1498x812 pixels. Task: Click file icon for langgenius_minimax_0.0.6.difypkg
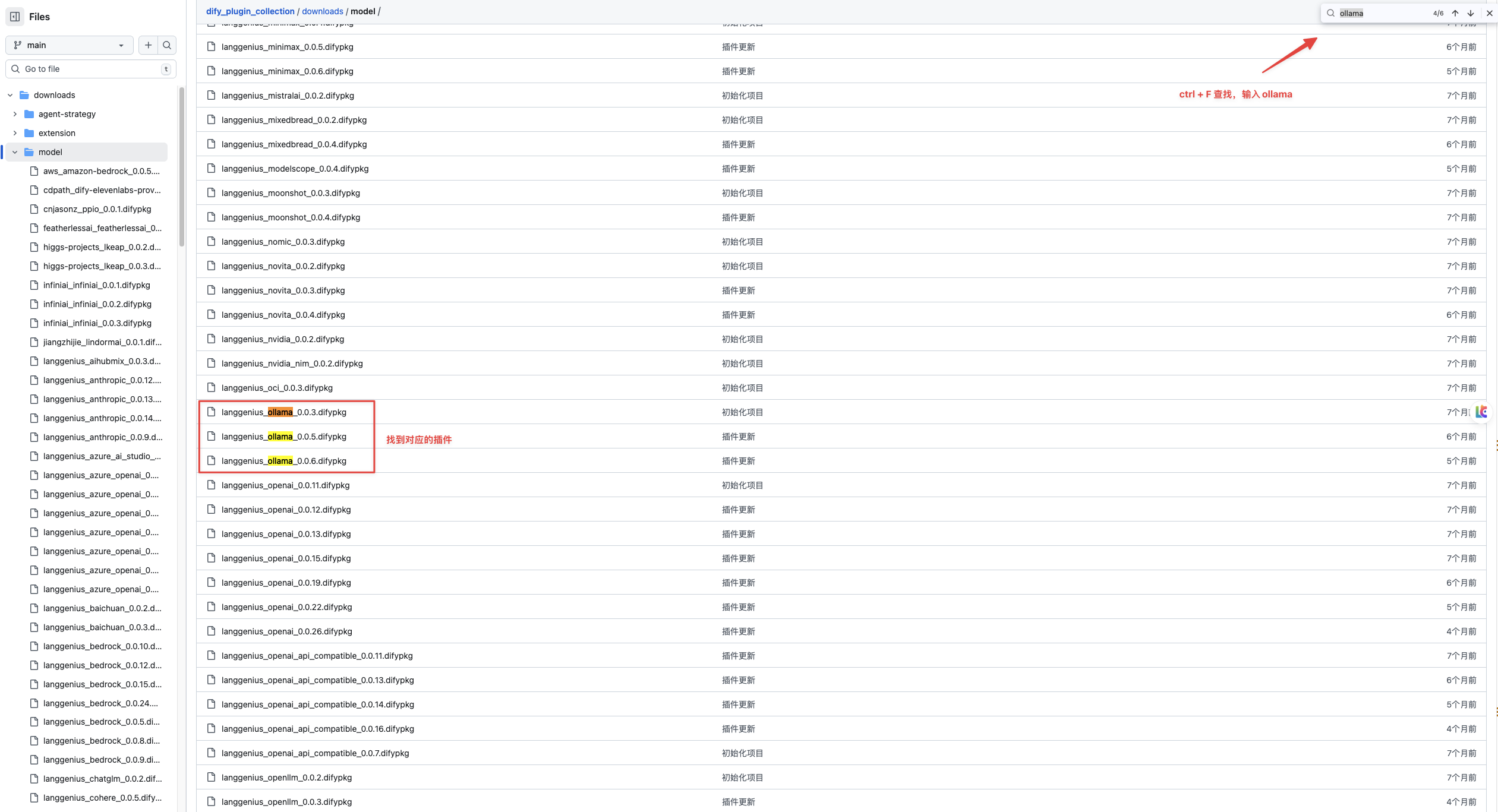coord(211,71)
